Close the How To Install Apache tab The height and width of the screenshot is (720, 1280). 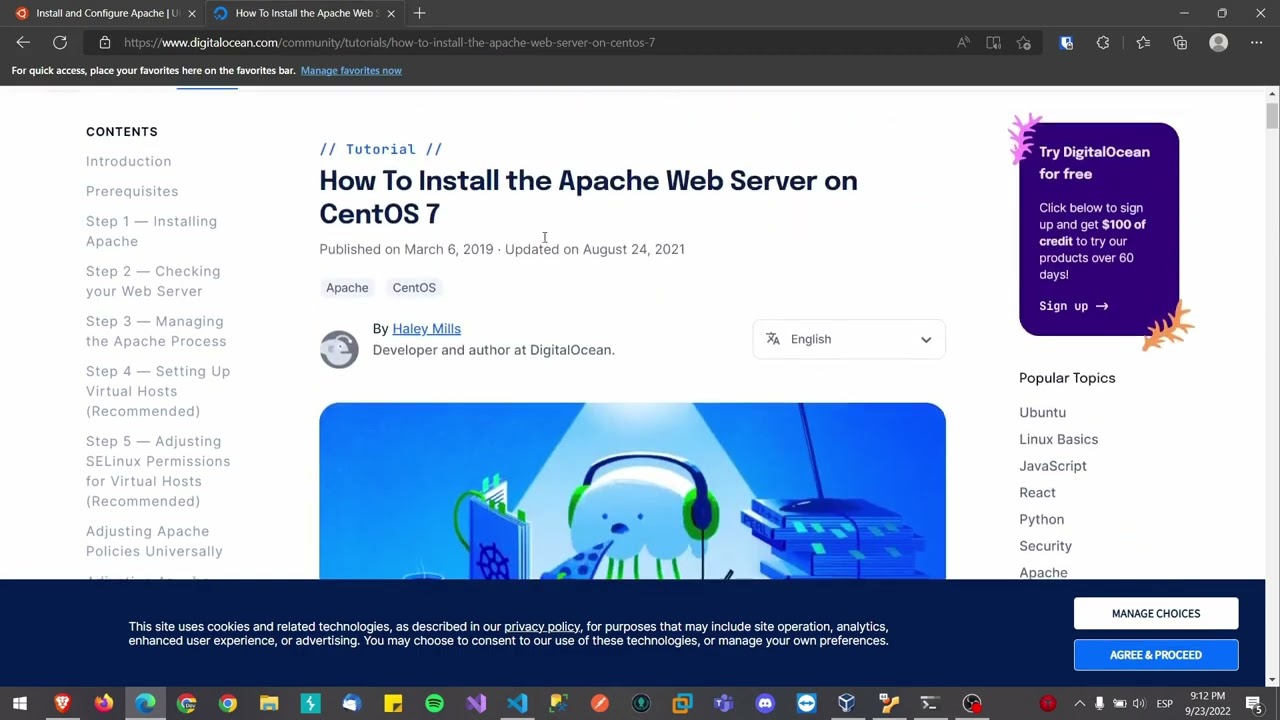click(391, 13)
